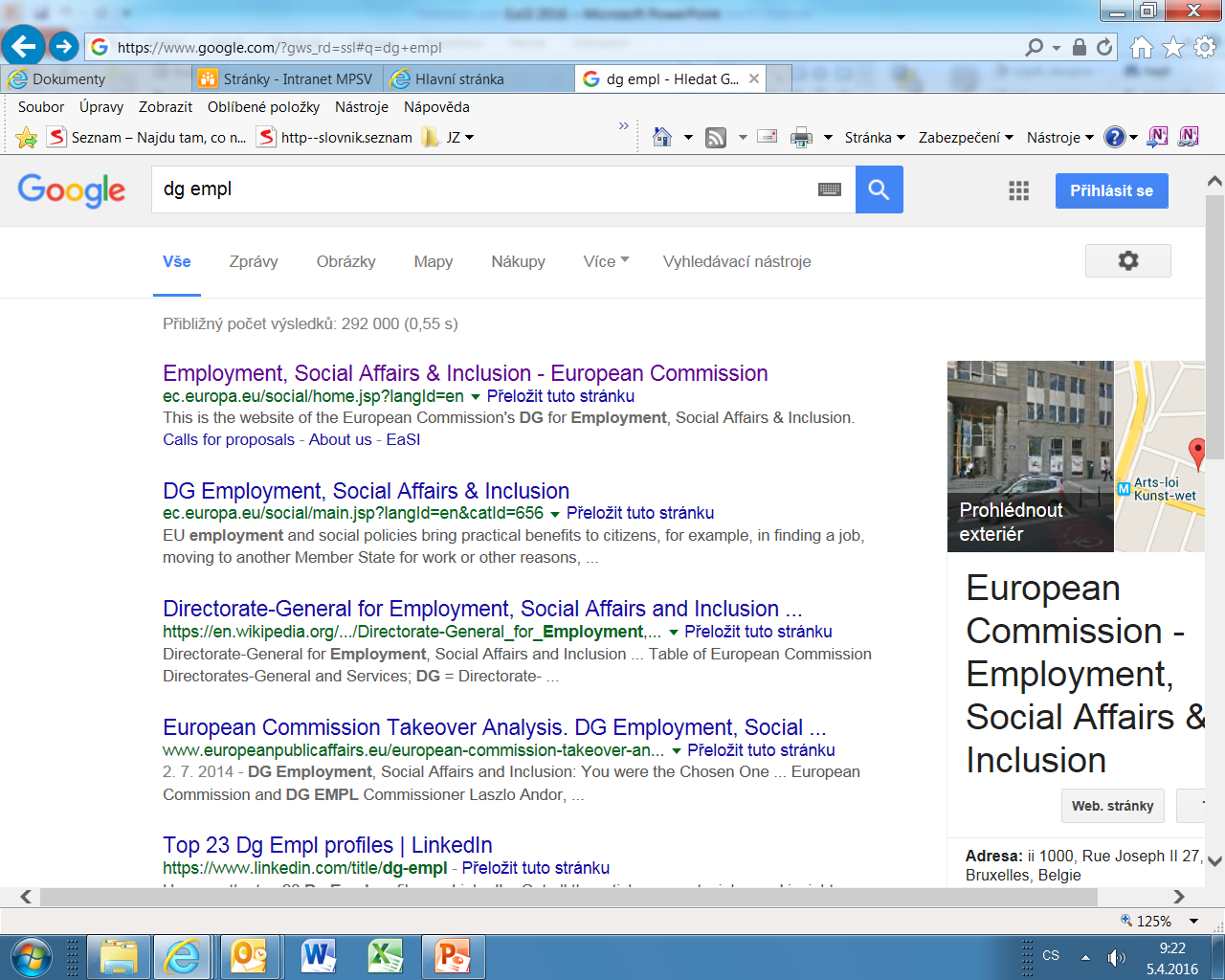Click the Print icon in command bar

point(801,138)
